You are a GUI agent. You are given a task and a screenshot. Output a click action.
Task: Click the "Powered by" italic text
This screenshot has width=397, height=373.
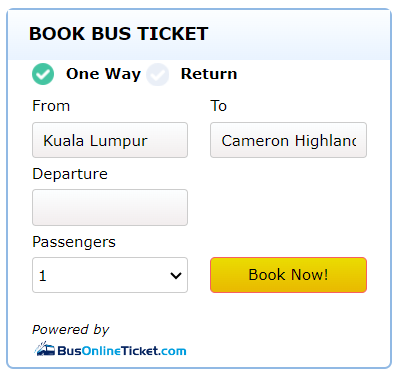pos(71,330)
